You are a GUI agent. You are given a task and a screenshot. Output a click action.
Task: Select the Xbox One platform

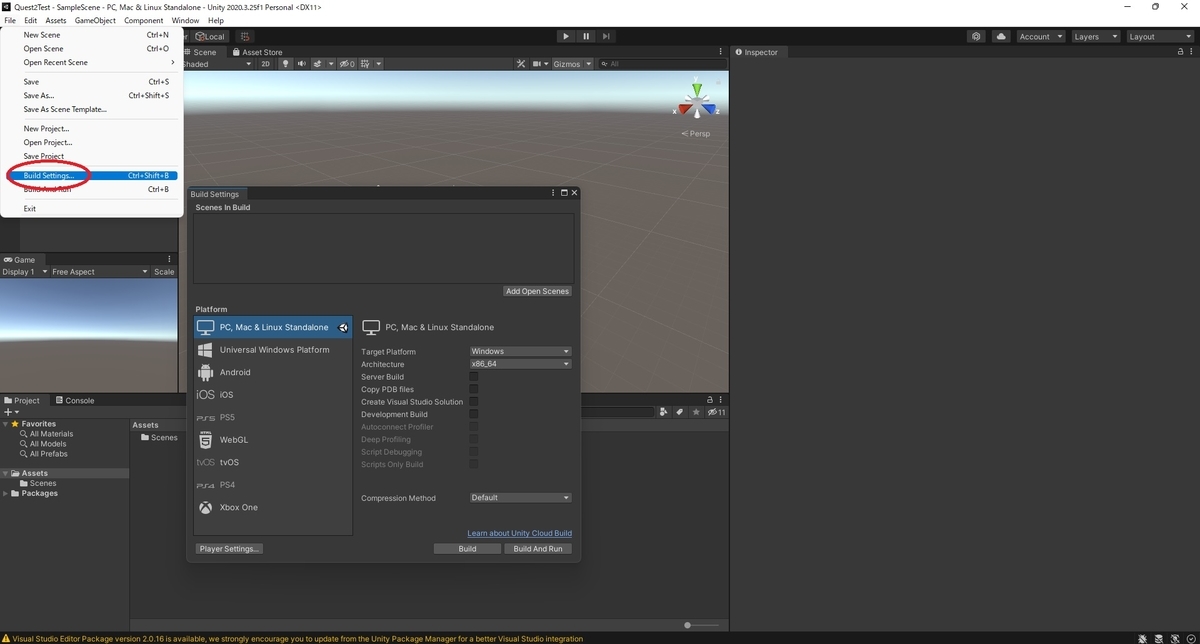(x=272, y=507)
